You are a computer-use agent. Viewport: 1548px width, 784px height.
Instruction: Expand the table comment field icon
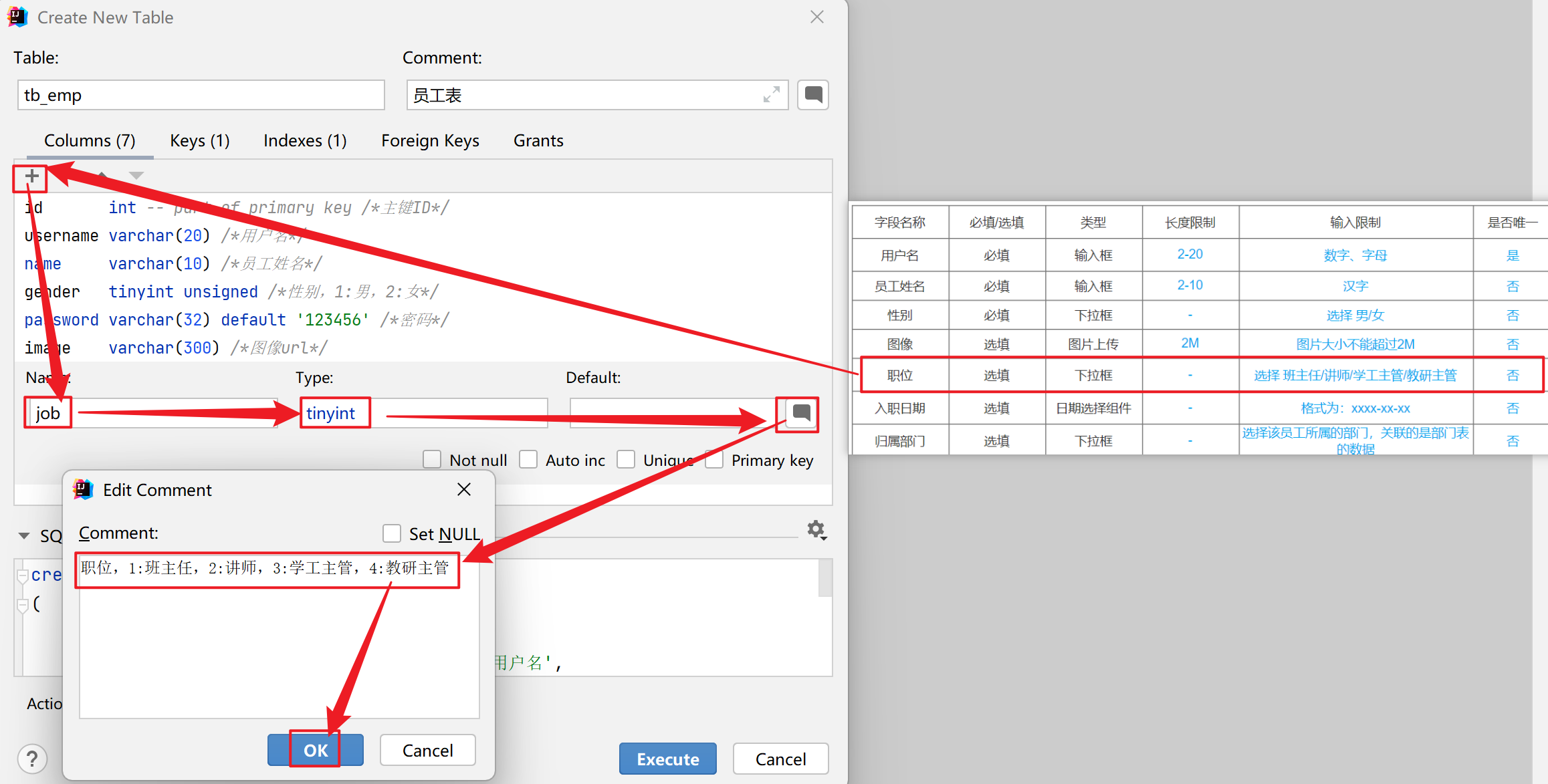[772, 95]
